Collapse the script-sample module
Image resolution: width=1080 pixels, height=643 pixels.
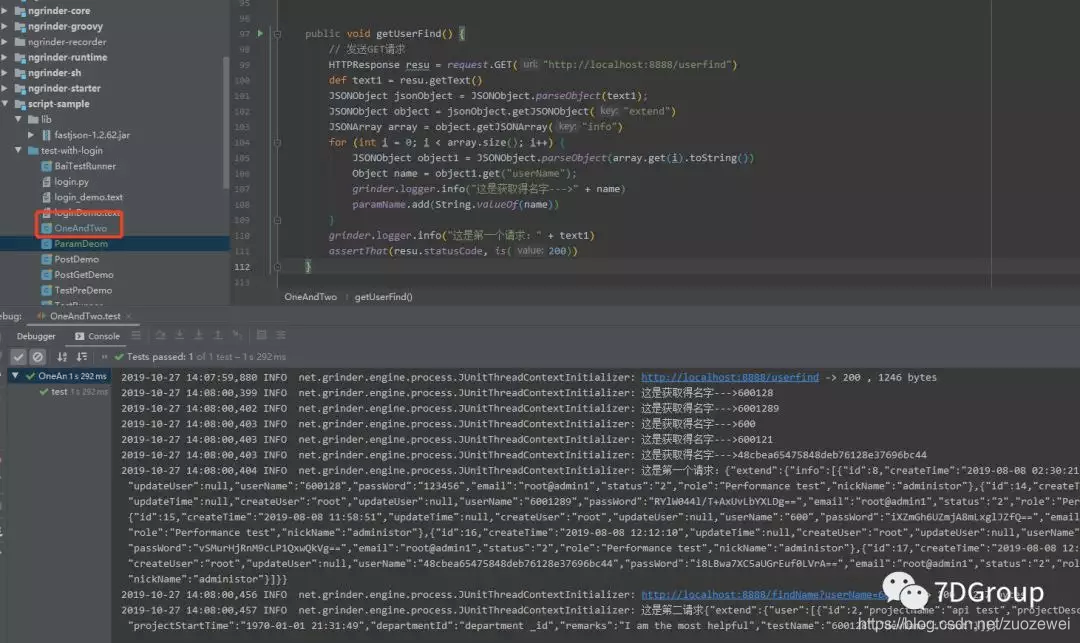(5, 104)
